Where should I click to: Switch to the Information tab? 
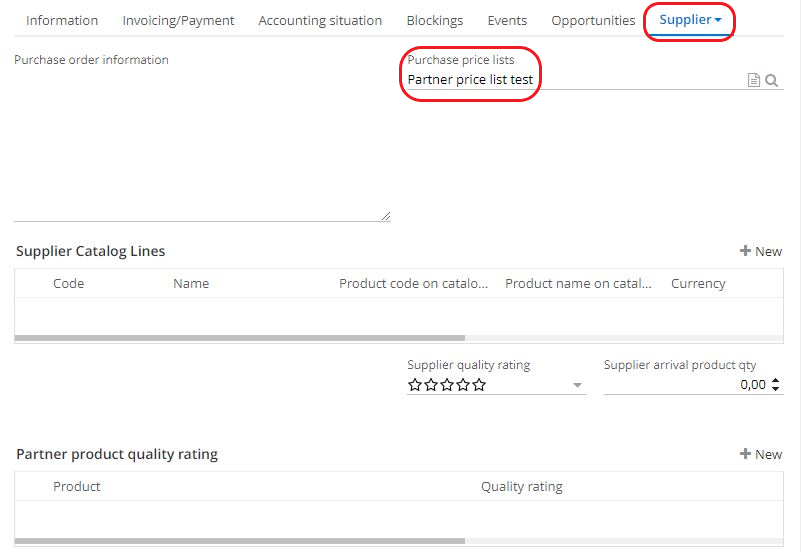(62, 21)
